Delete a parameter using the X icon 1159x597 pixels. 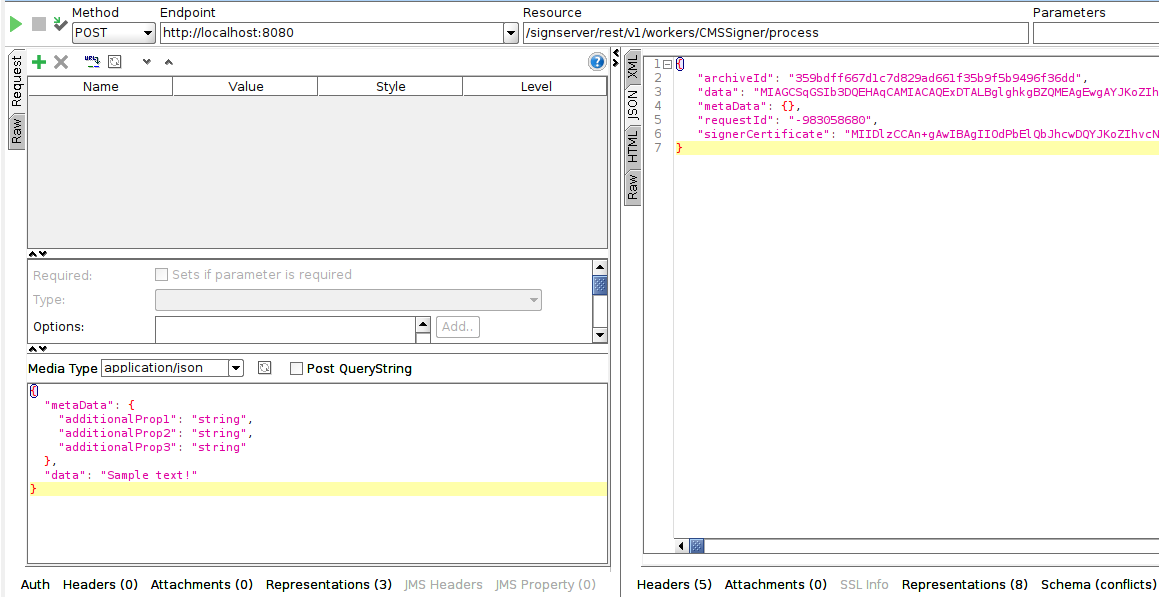point(62,61)
